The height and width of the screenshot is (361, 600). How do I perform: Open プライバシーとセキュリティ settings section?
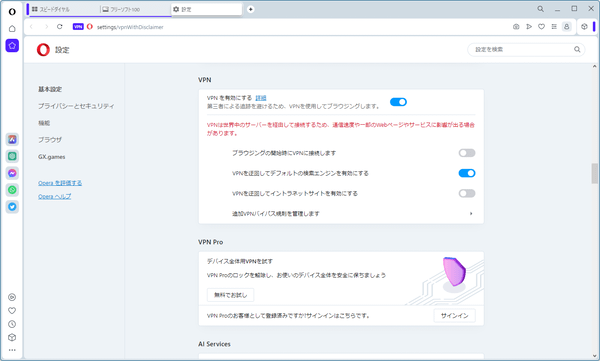[76, 106]
